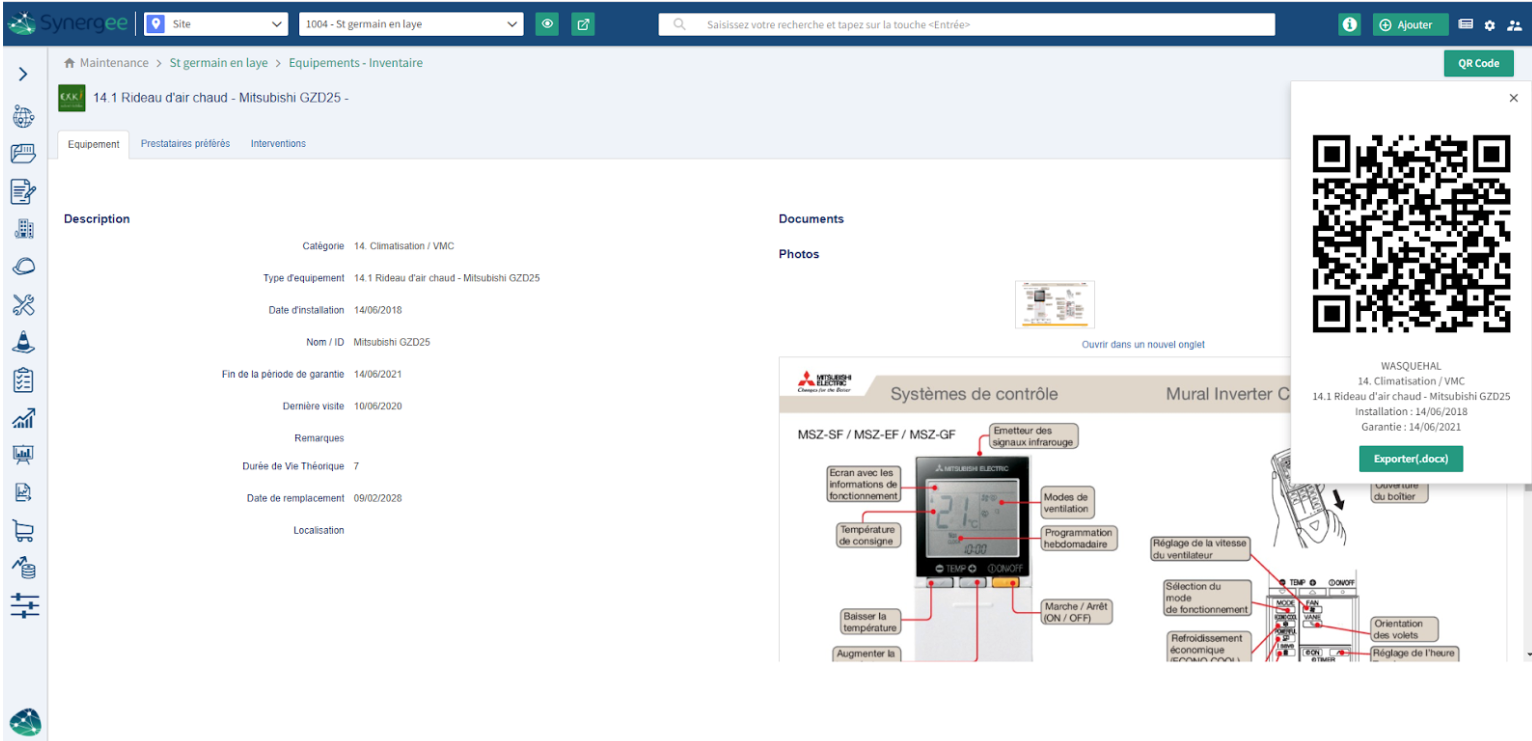Image resolution: width=1532 pixels, height=741 pixels.
Task: Open the clipboard checklist icon in sidebar
Action: (x=24, y=380)
